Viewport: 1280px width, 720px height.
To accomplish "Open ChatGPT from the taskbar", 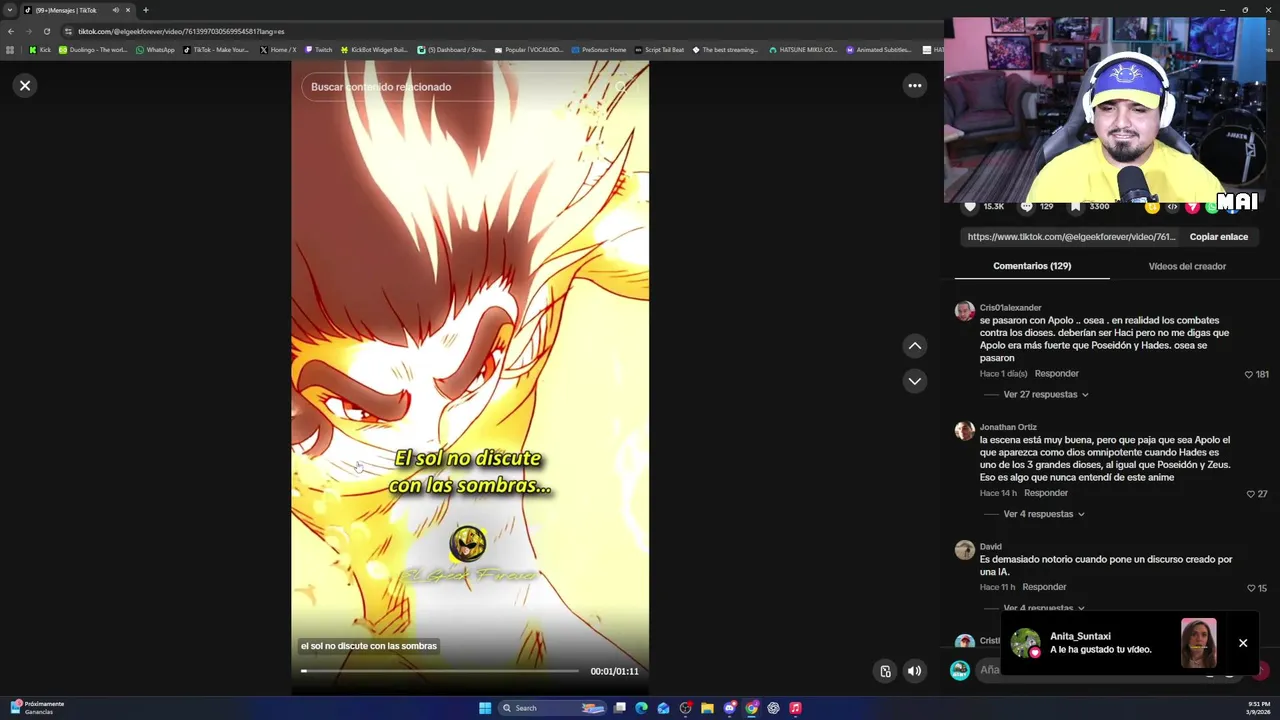I will click(773, 708).
